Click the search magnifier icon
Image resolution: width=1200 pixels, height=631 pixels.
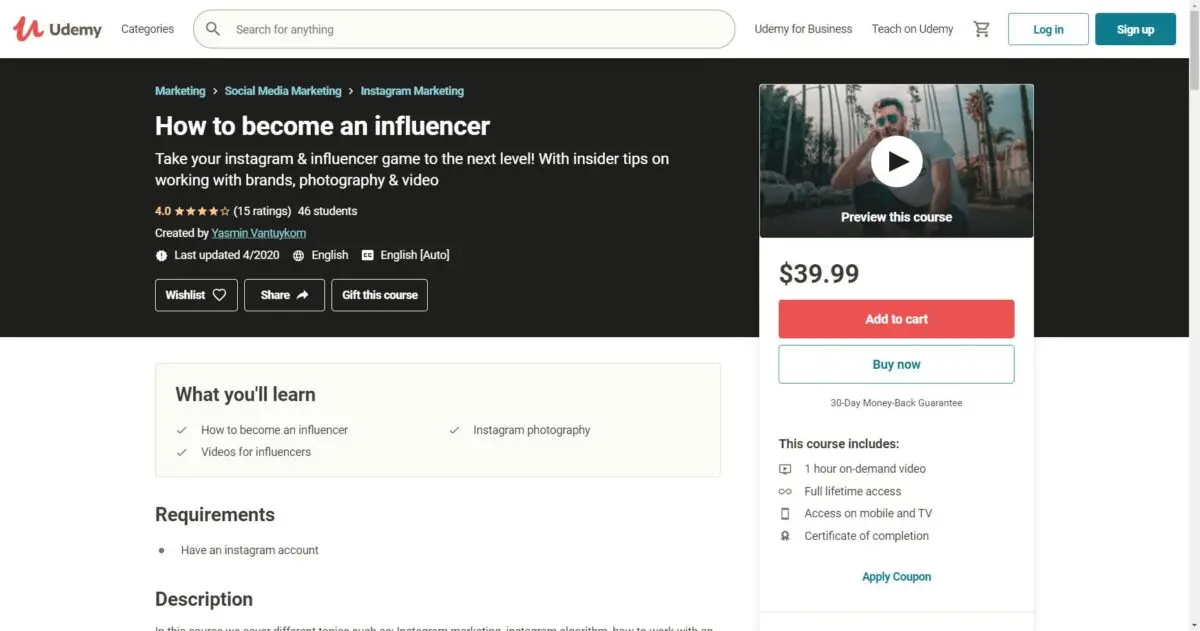213,29
